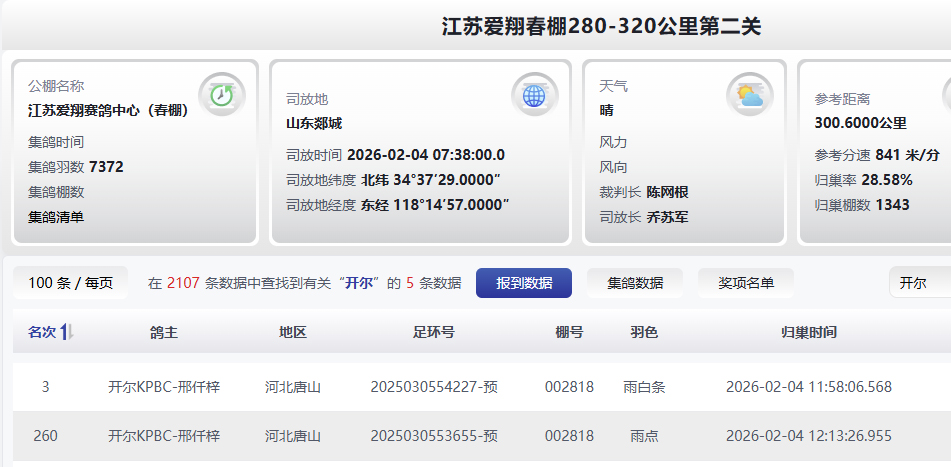Click owner name in rank 3 row
951x467 pixels.
163,386
